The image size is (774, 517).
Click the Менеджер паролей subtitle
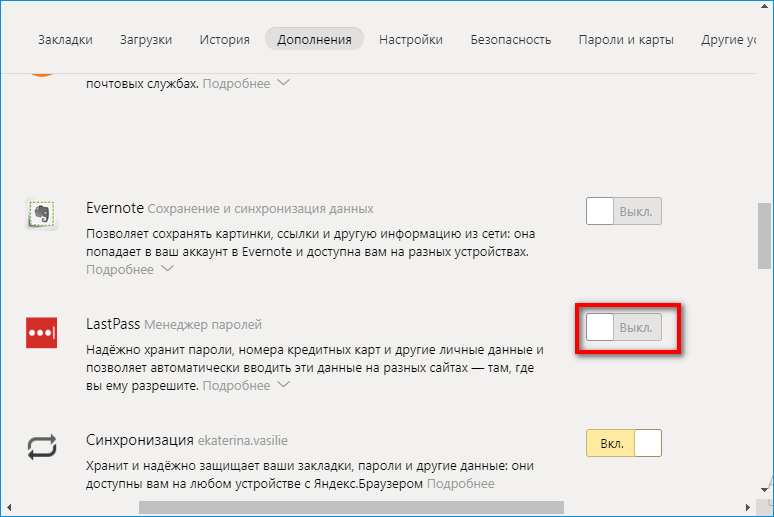[203, 324]
